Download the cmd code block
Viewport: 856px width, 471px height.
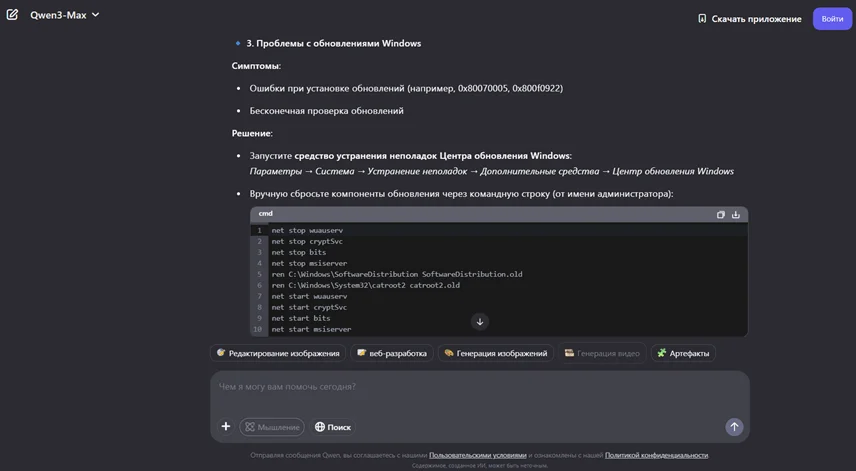(x=736, y=215)
